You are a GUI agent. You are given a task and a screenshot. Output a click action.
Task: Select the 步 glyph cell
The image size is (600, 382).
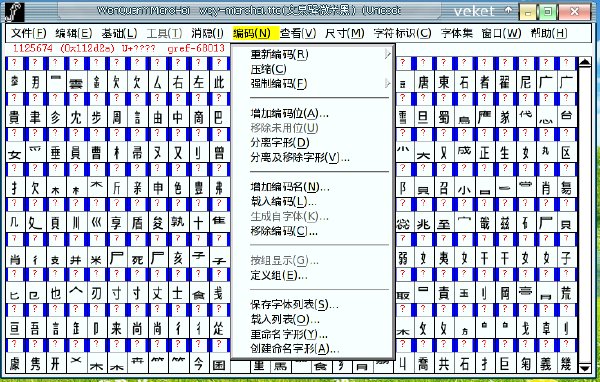pyautogui.click(x=96, y=117)
